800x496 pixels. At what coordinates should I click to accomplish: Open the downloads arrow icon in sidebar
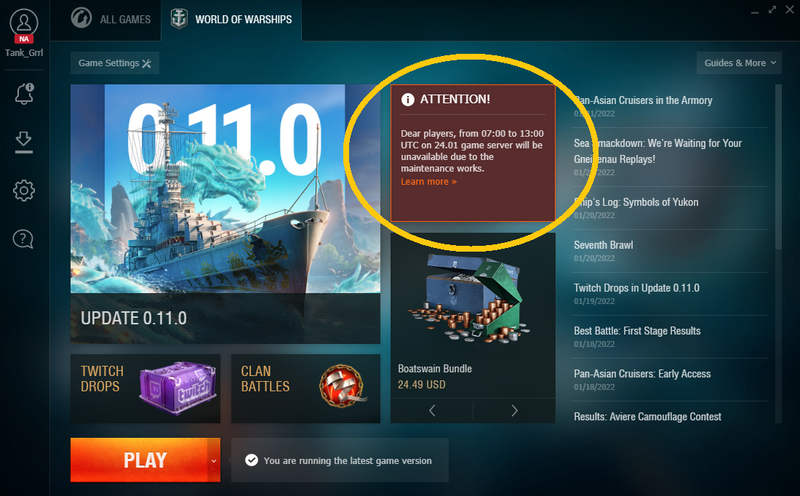pos(23,142)
